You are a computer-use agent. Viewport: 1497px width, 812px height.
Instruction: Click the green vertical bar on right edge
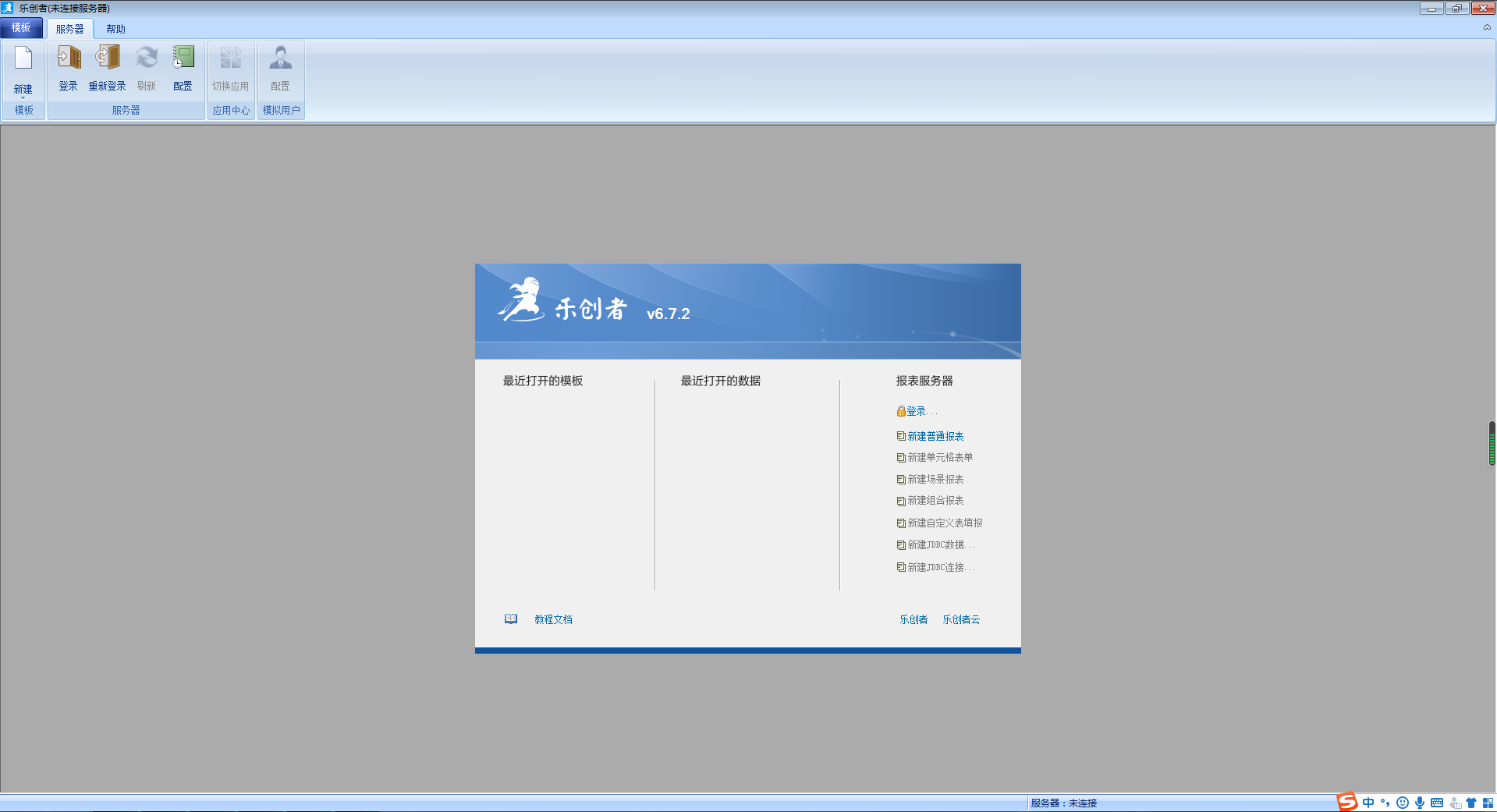1492,443
